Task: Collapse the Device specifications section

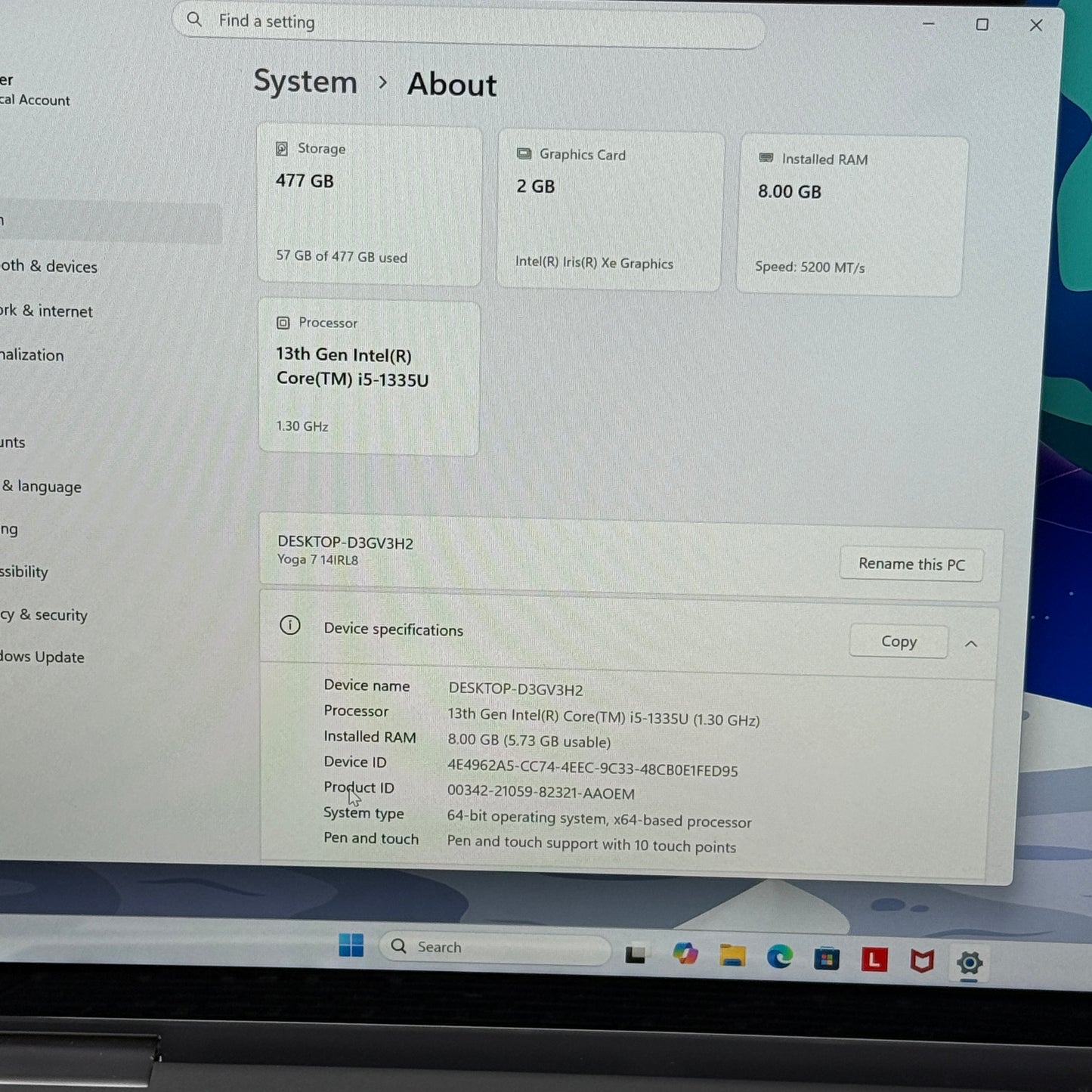Action: point(971,644)
